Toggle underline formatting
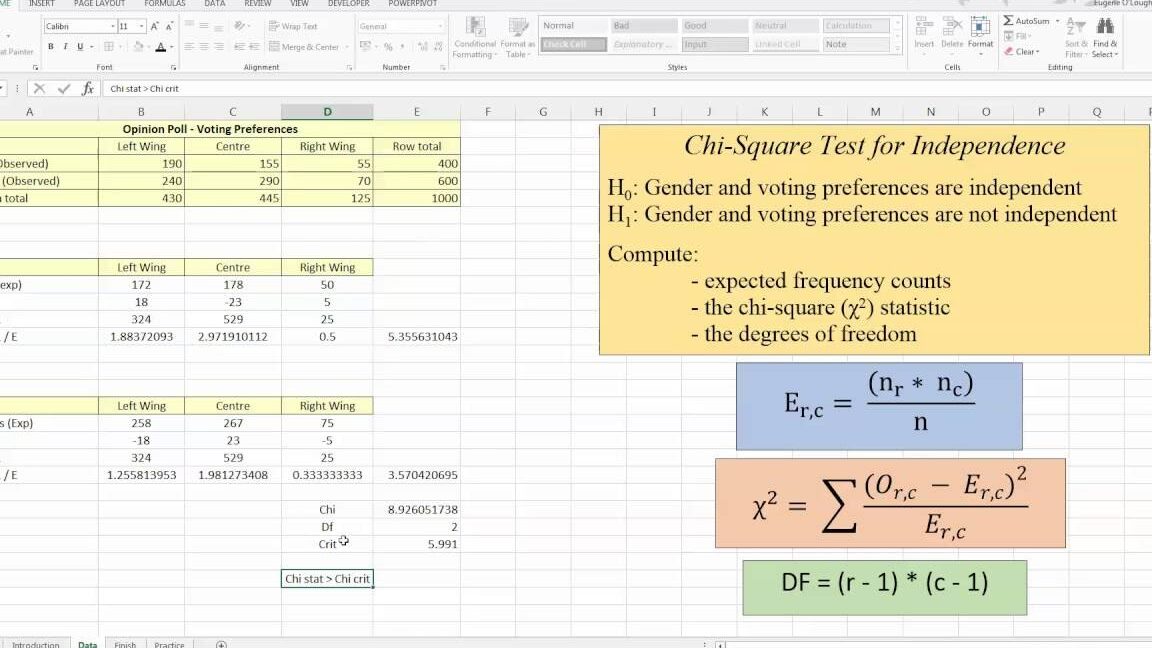Viewport: 1152px width, 648px height. pyautogui.click(x=80, y=46)
